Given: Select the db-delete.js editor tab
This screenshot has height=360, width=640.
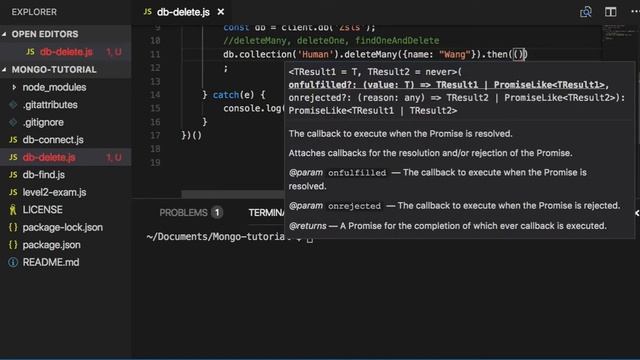Looking at the screenshot, I should click(x=183, y=12).
